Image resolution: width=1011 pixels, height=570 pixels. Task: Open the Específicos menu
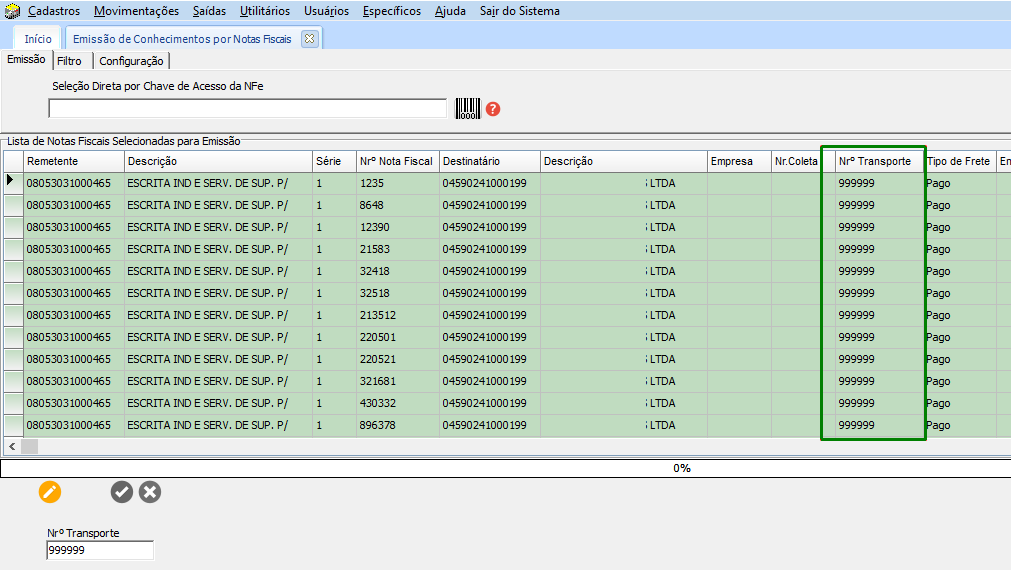click(391, 11)
